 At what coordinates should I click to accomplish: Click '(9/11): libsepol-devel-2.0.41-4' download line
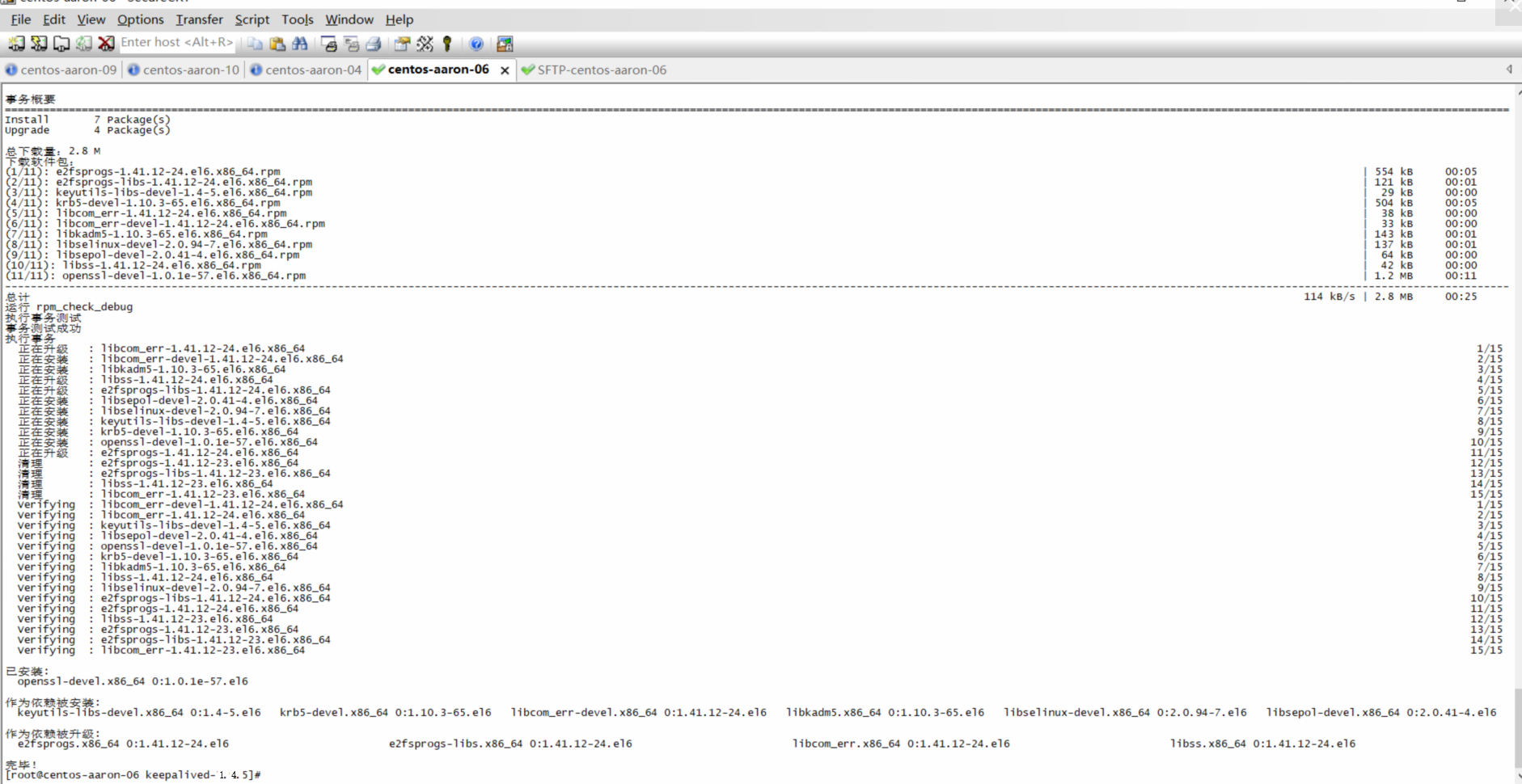pyautogui.click(x=152, y=255)
